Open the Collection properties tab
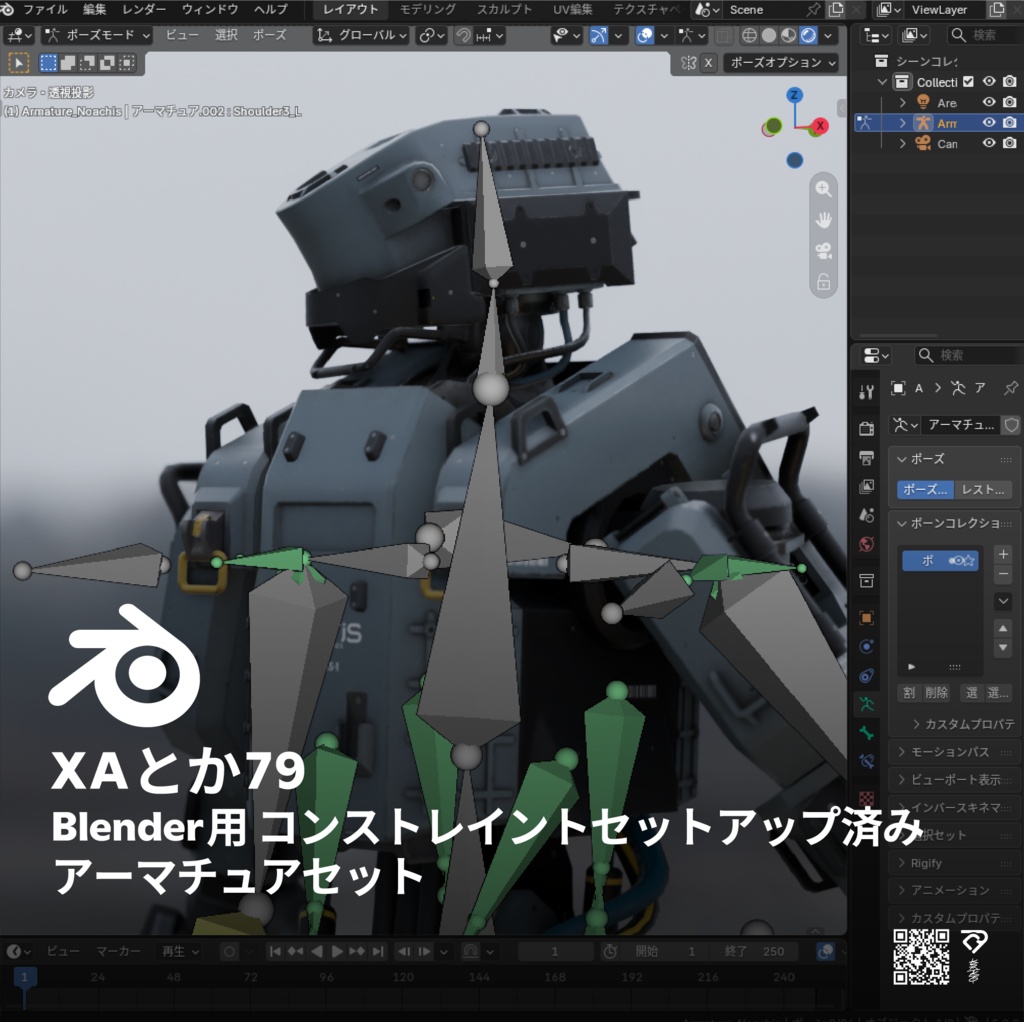Screen dimensions: 1024x1022 [x=867, y=581]
